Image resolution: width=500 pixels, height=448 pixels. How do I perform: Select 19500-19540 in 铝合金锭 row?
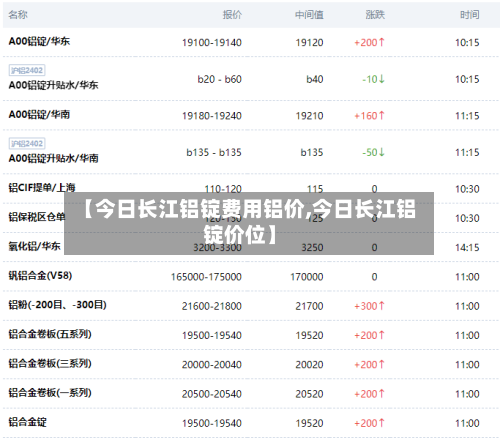212,423
